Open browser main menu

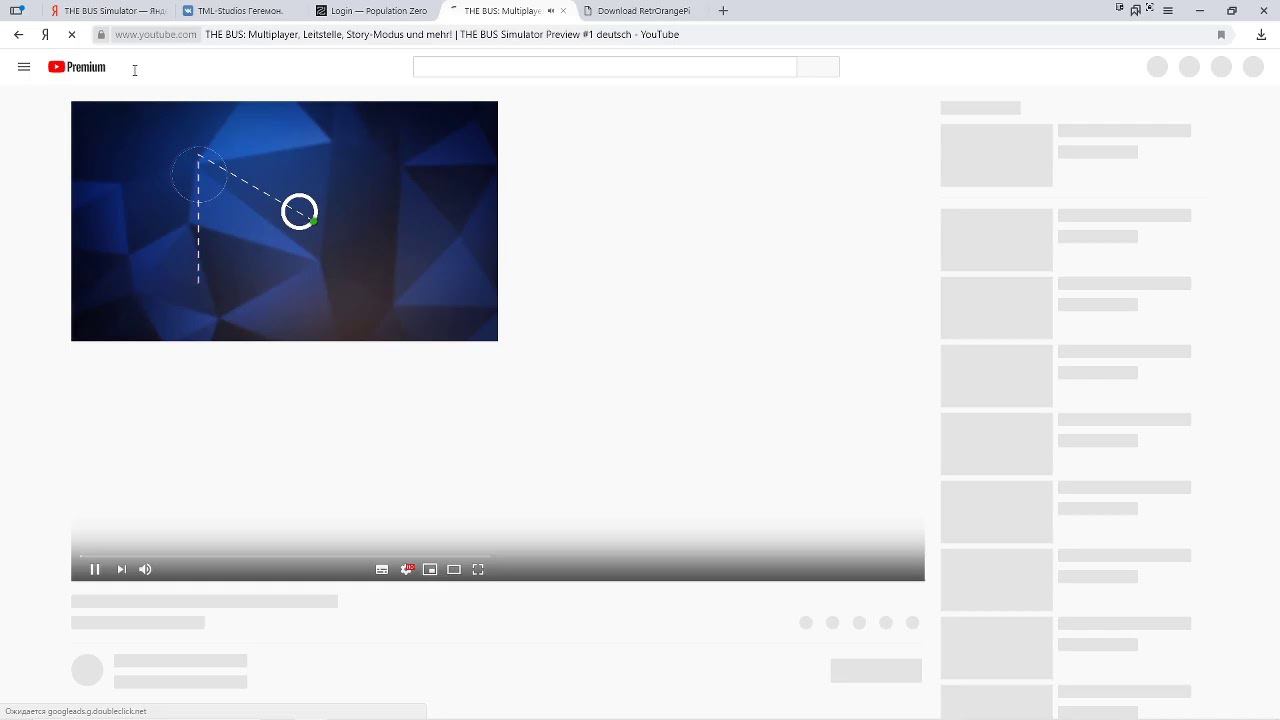click(1168, 11)
